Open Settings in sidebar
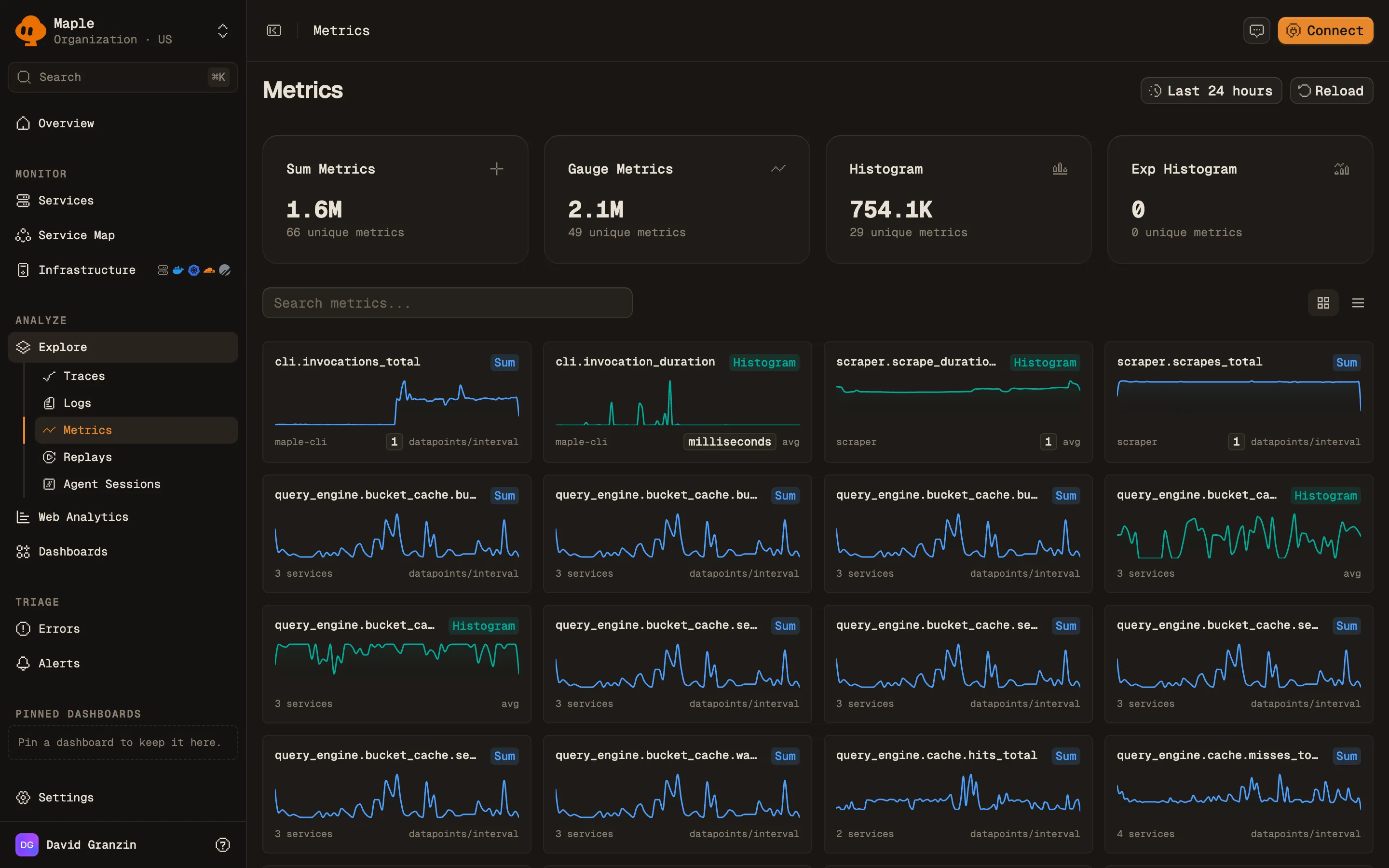This screenshot has height=868, width=1389. tap(123, 798)
